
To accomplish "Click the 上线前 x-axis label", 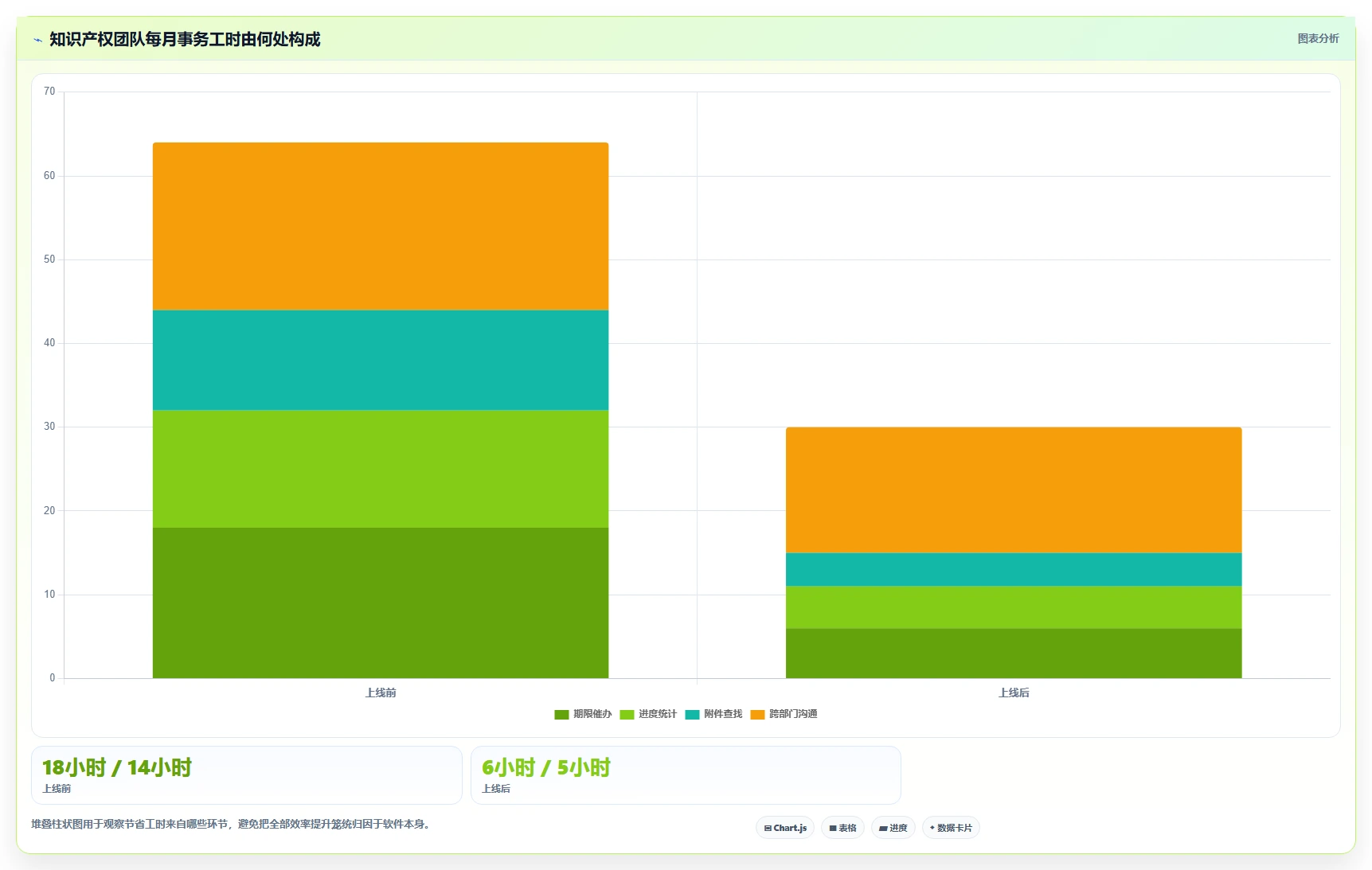I will click(x=381, y=693).
